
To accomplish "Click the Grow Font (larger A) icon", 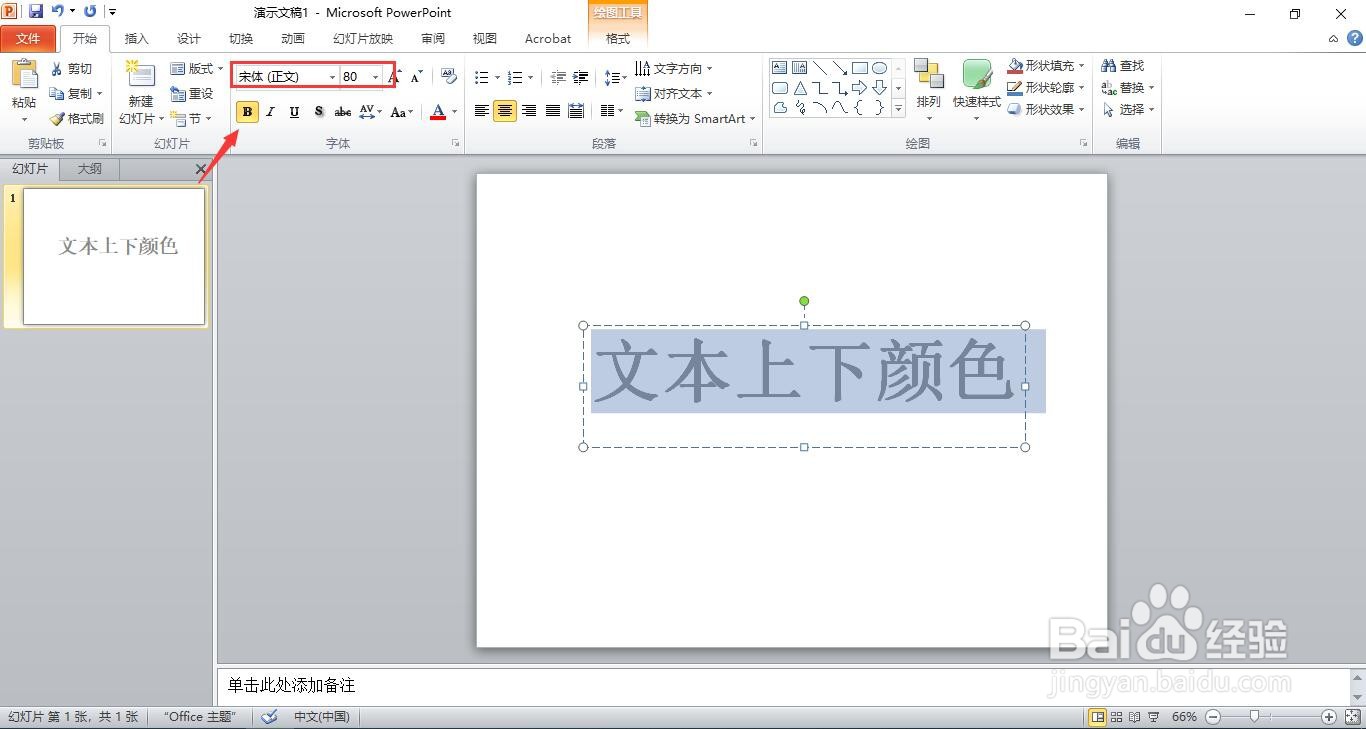I will [x=397, y=76].
